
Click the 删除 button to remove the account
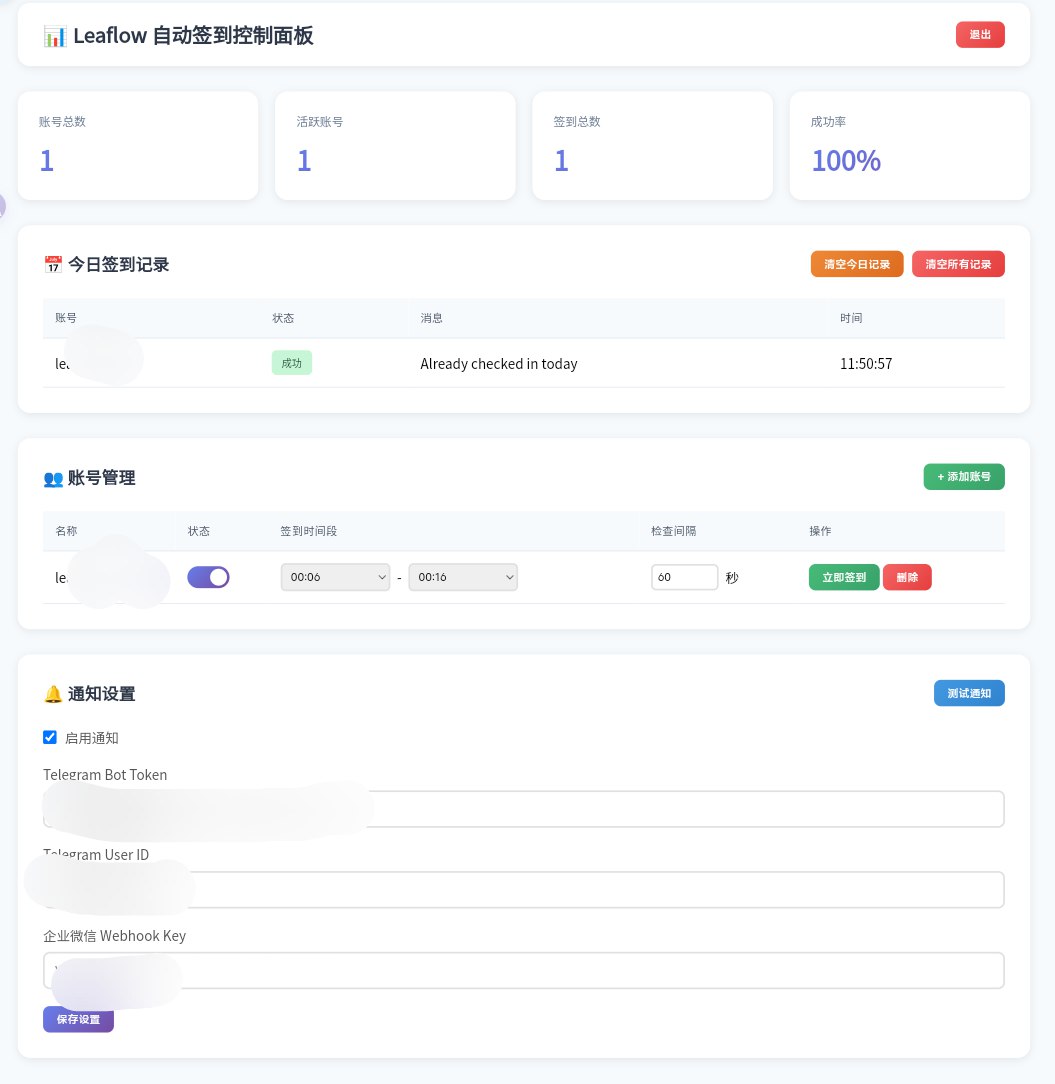[906, 577]
